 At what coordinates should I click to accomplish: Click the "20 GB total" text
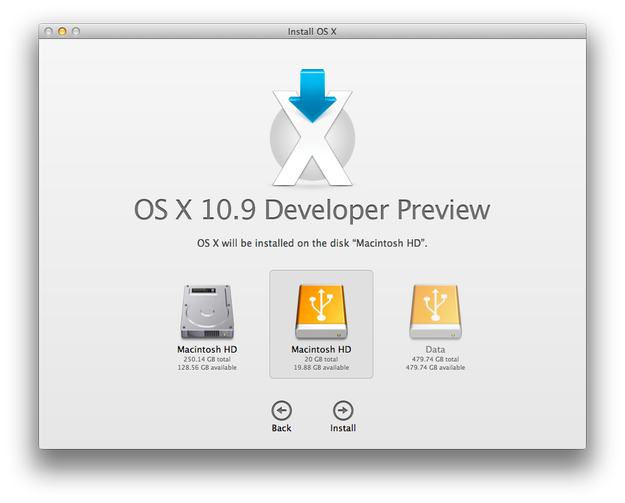(321, 359)
